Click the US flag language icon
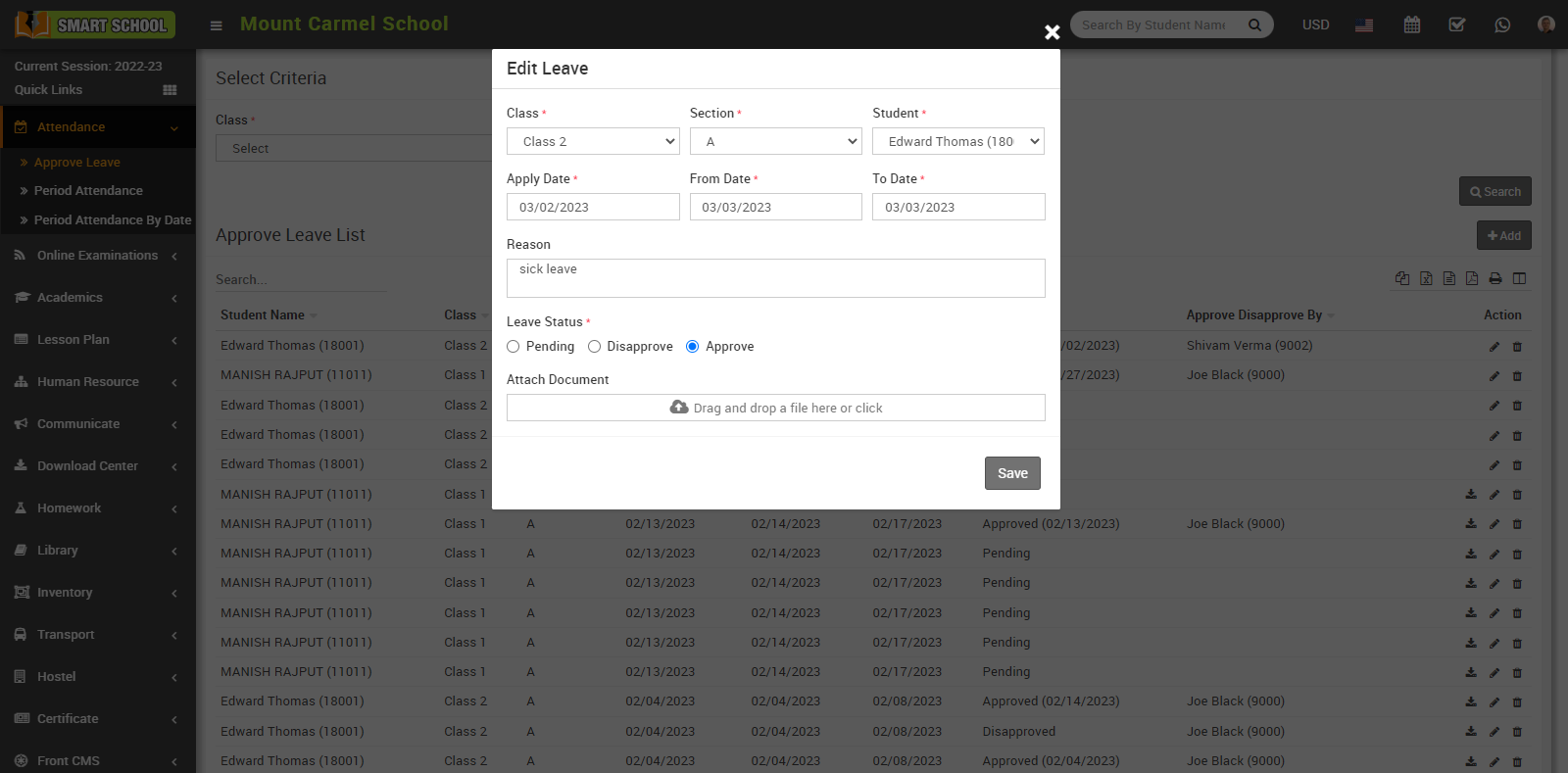Viewport: 1568px width, 773px height. [x=1364, y=24]
